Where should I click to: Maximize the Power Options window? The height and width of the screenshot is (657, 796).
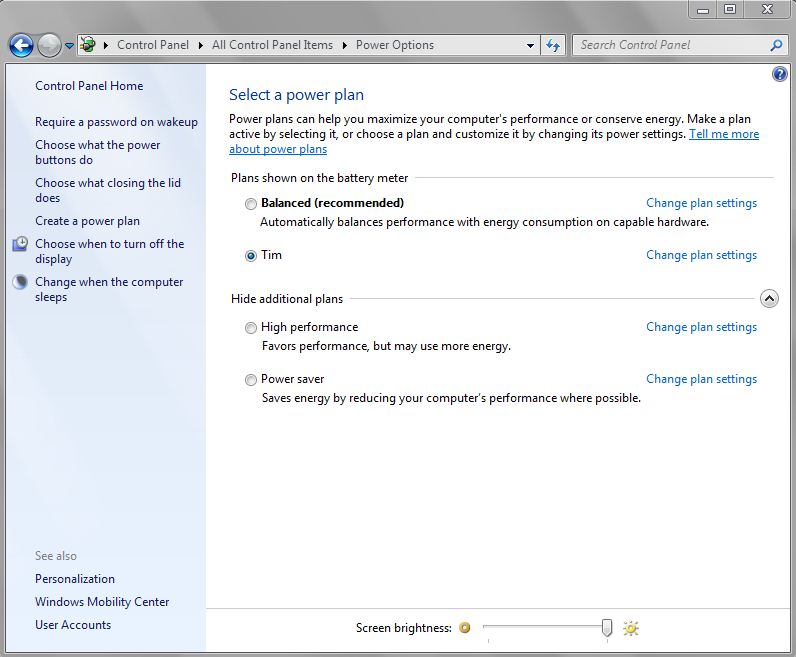point(730,10)
